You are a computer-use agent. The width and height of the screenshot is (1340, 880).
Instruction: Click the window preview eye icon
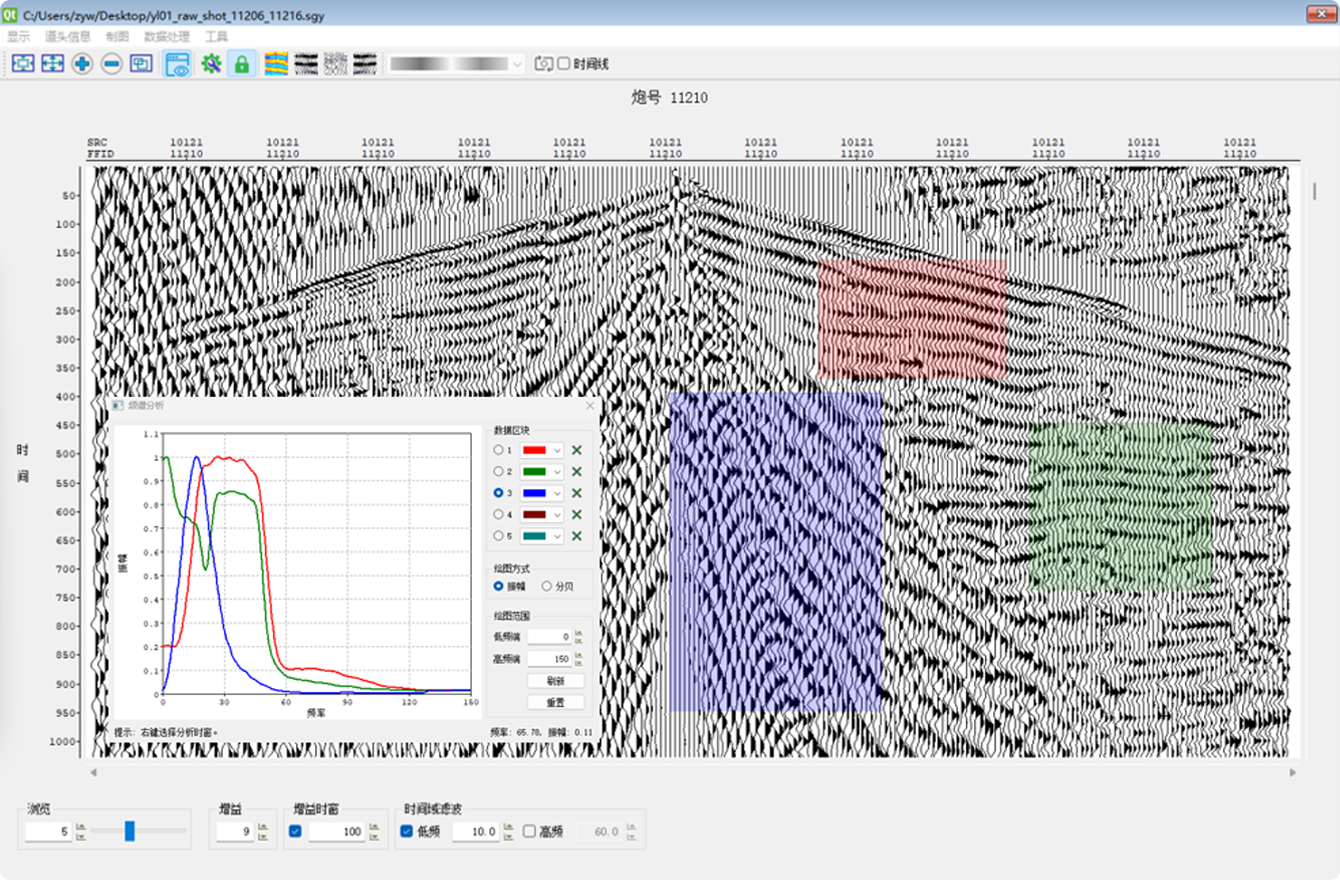177,64
